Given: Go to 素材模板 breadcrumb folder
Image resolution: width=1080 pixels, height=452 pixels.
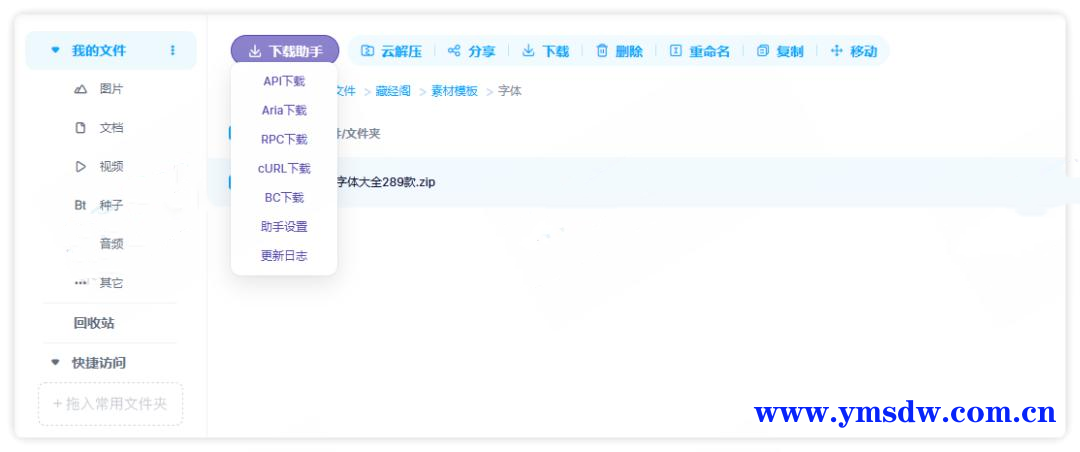Looking at the screenshot, I should pyautogui.click(x=455, y=91).
